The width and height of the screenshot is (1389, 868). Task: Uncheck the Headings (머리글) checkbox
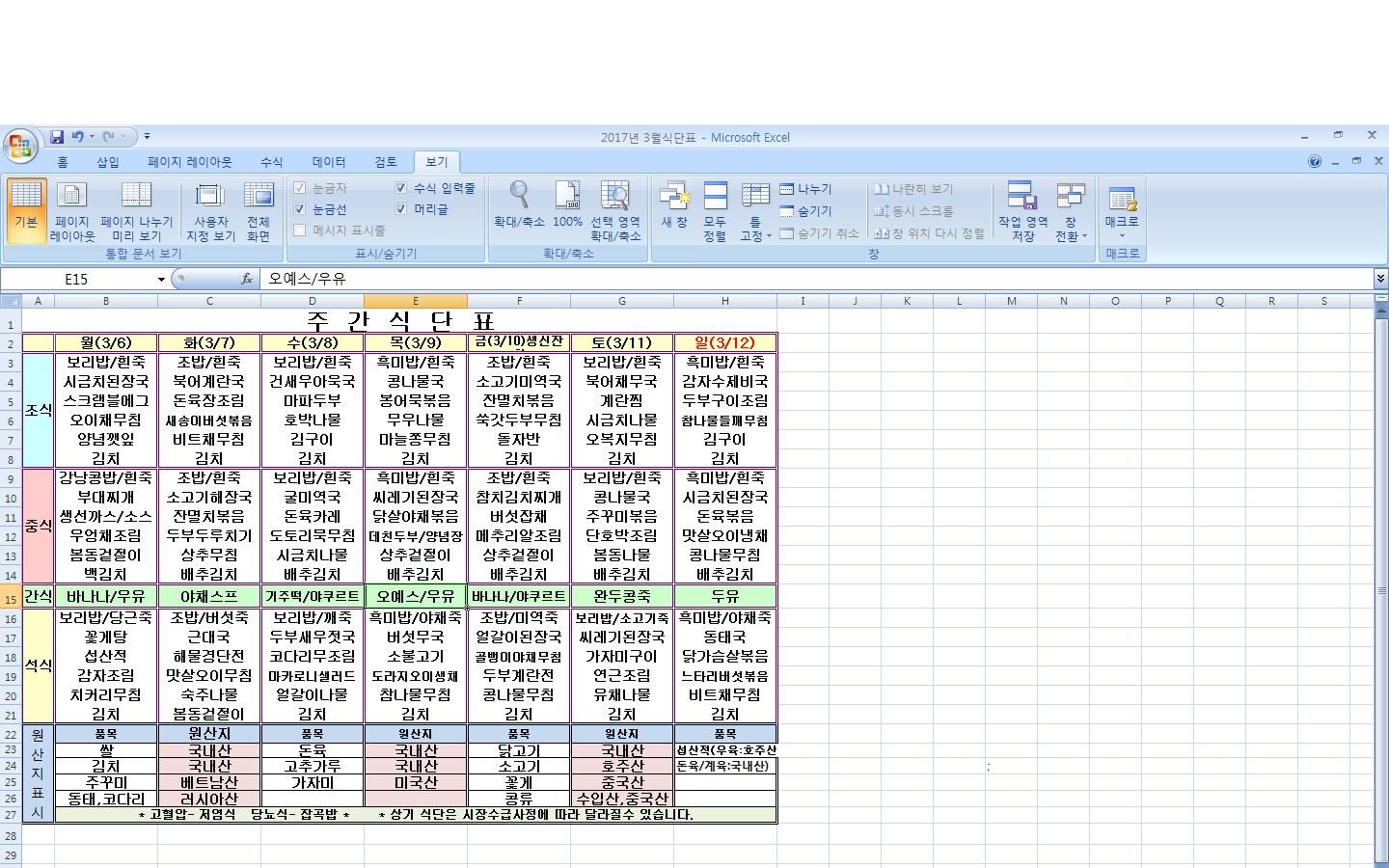[x=401, y=209]
